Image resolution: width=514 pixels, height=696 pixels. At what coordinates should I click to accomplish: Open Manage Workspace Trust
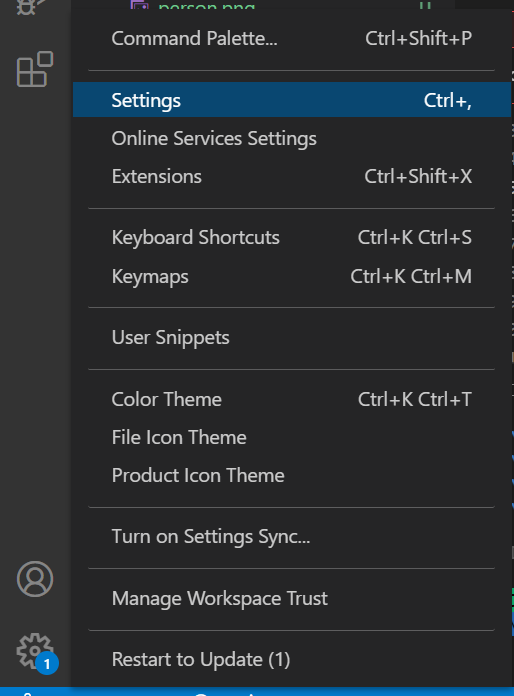[292, 598]
